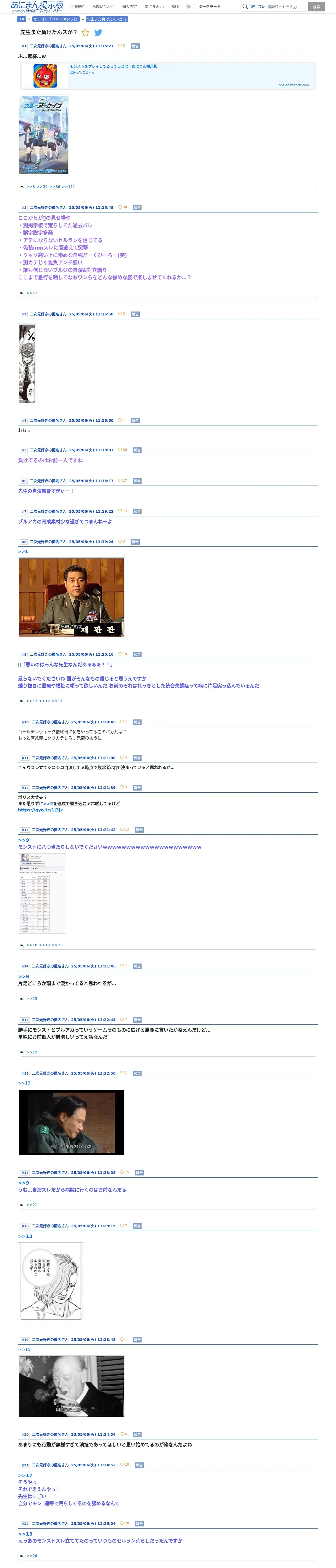This screenshot has width=336, height=1568.
Task: Open 個人設定 in the top navigation
Action: tap(129, 7)
